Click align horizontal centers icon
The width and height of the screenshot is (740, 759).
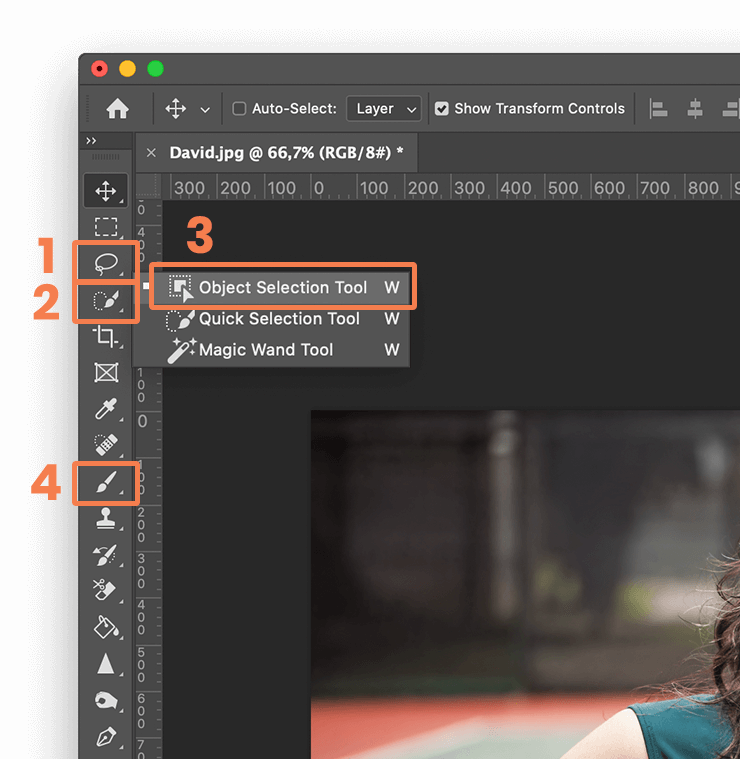coord(695,109)
